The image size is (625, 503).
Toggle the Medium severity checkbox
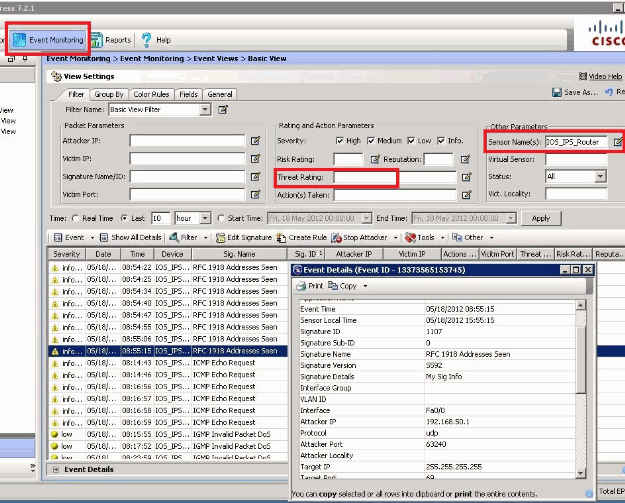371,140
